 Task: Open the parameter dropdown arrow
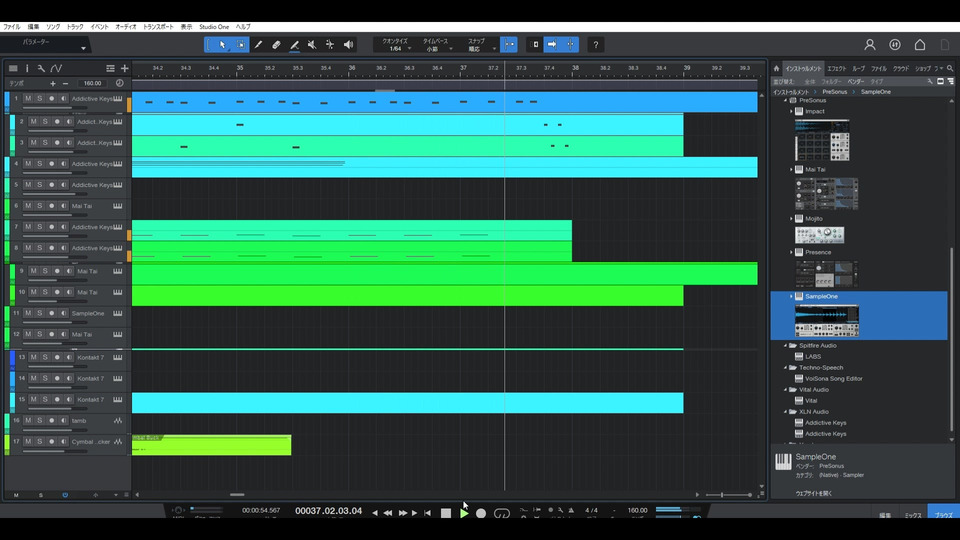point(83,48)
